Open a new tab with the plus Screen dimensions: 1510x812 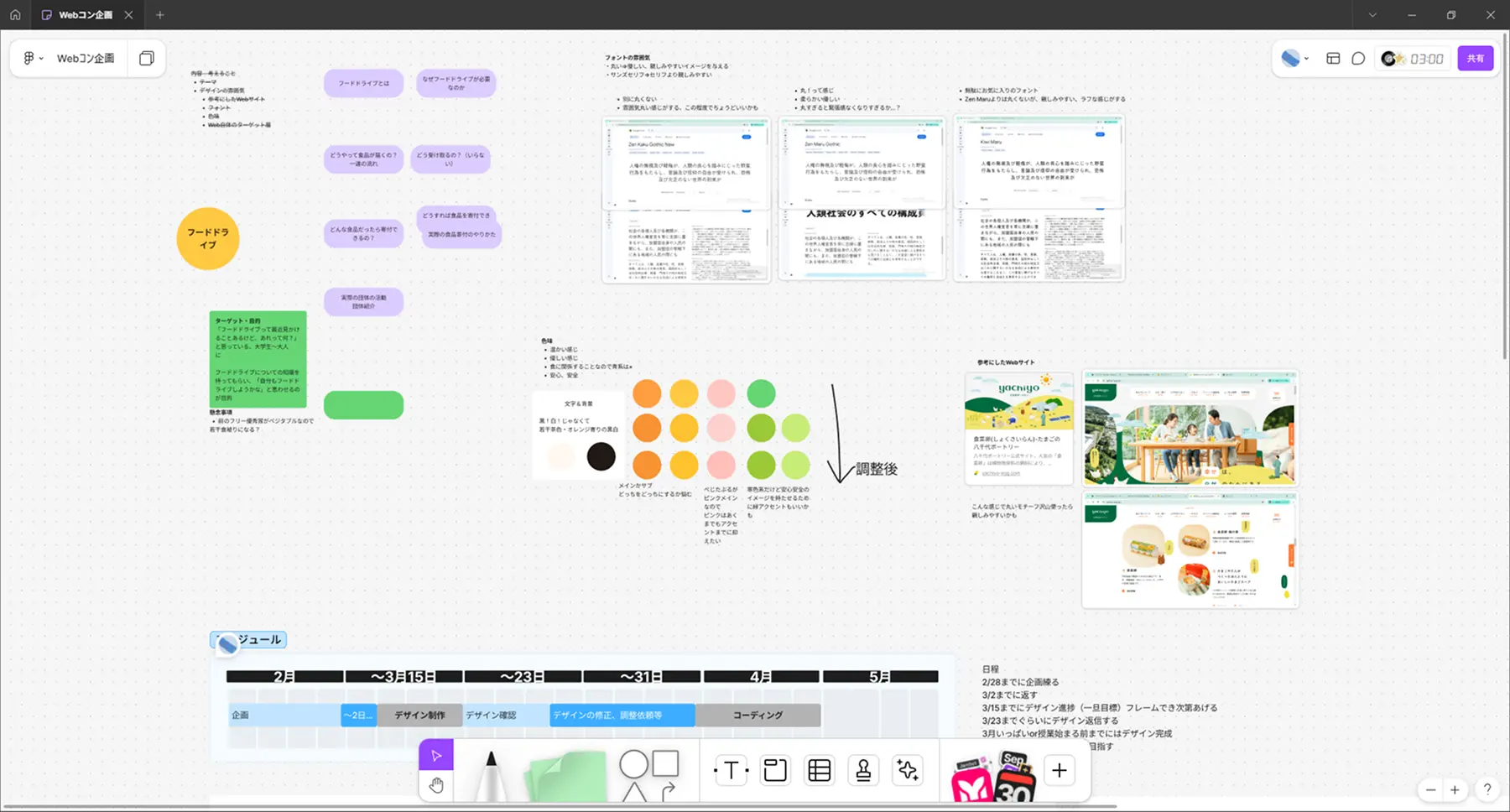point(160,15)
